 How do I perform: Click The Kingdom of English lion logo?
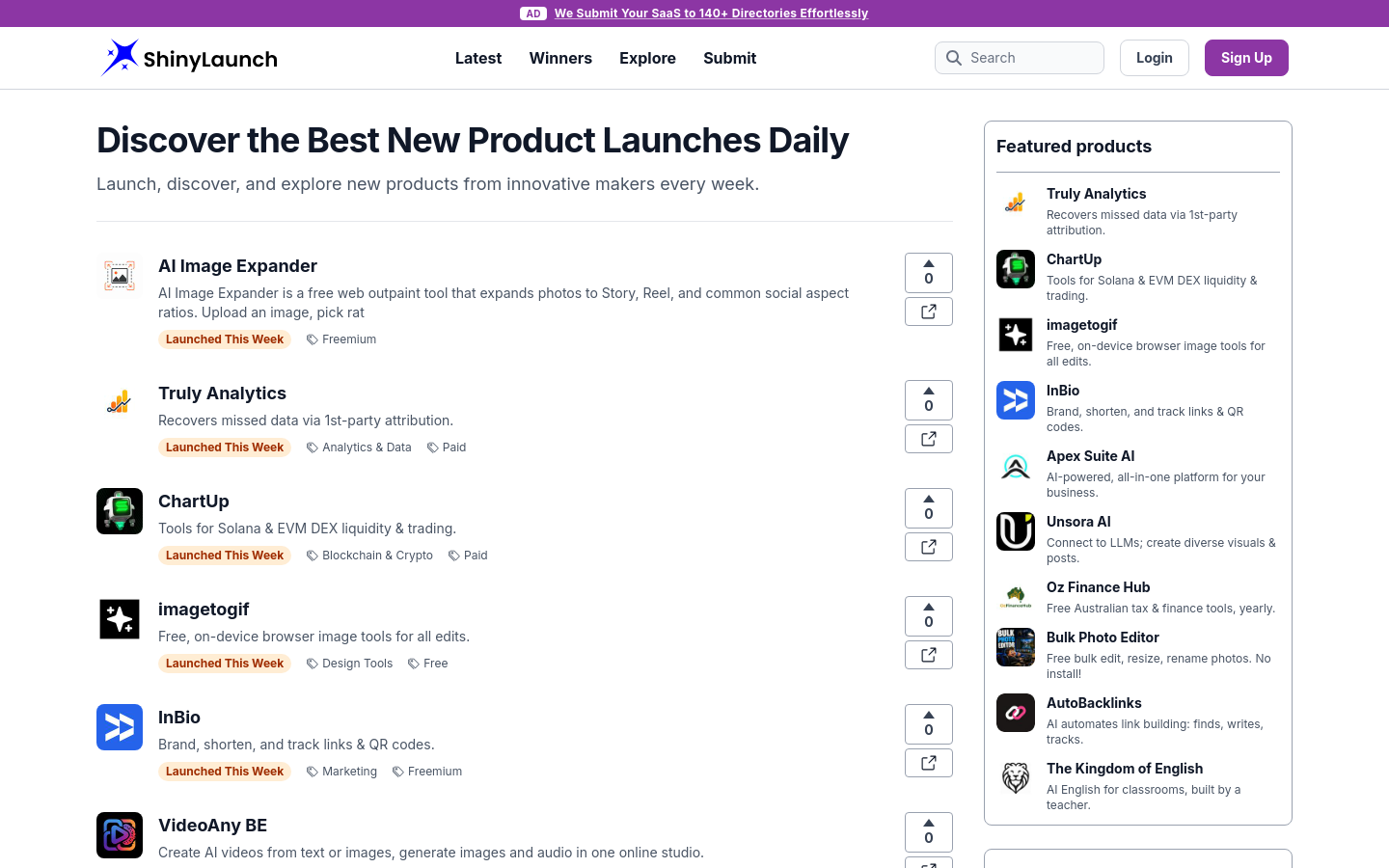pos(1016,778)
